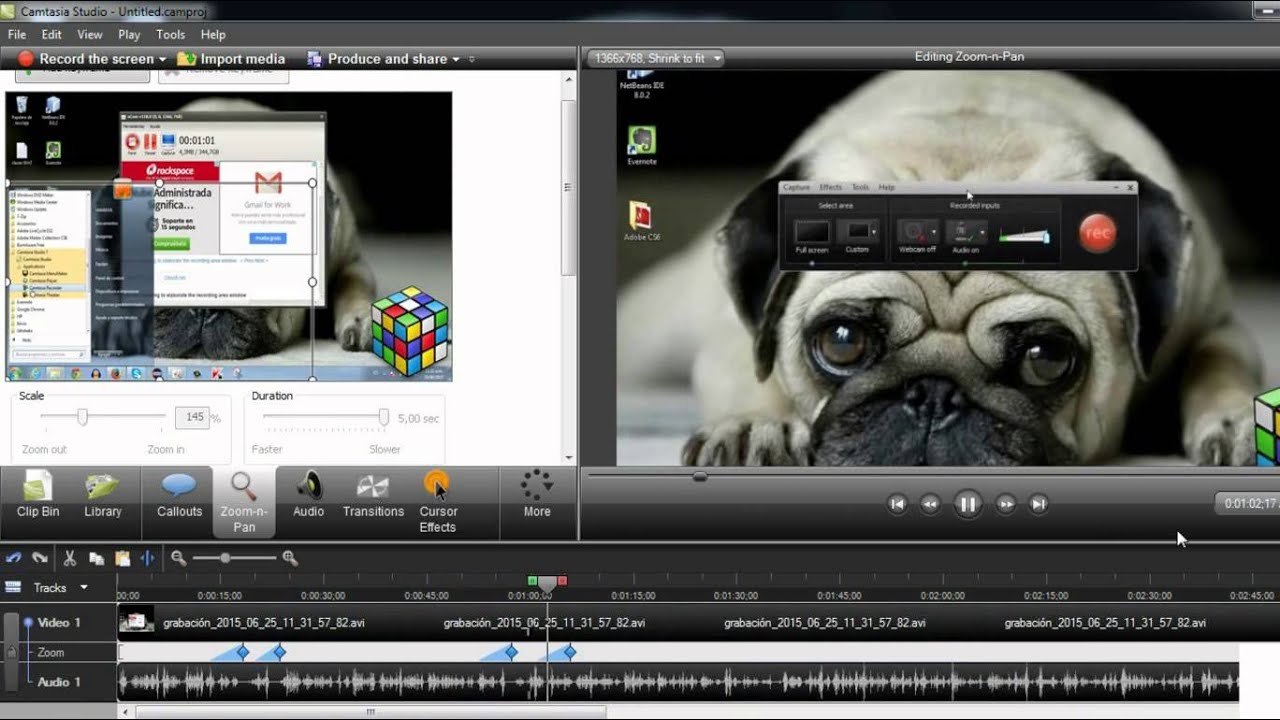This screenshot has width=1280, height=720.
Task: Select the first zoom keyframe diamond
Action: coord(242,652)
